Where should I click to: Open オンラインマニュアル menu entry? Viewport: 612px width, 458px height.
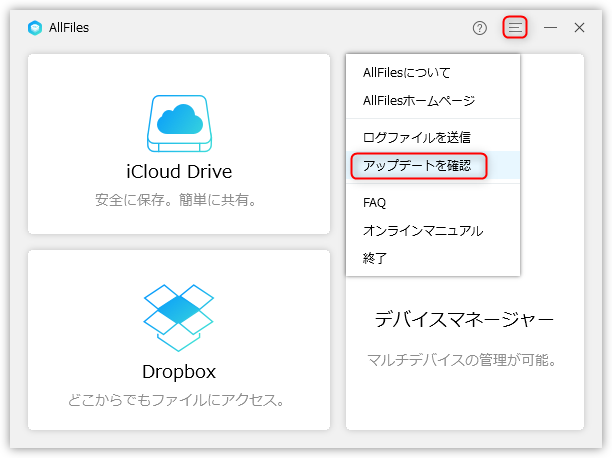(x=433, y=230)
